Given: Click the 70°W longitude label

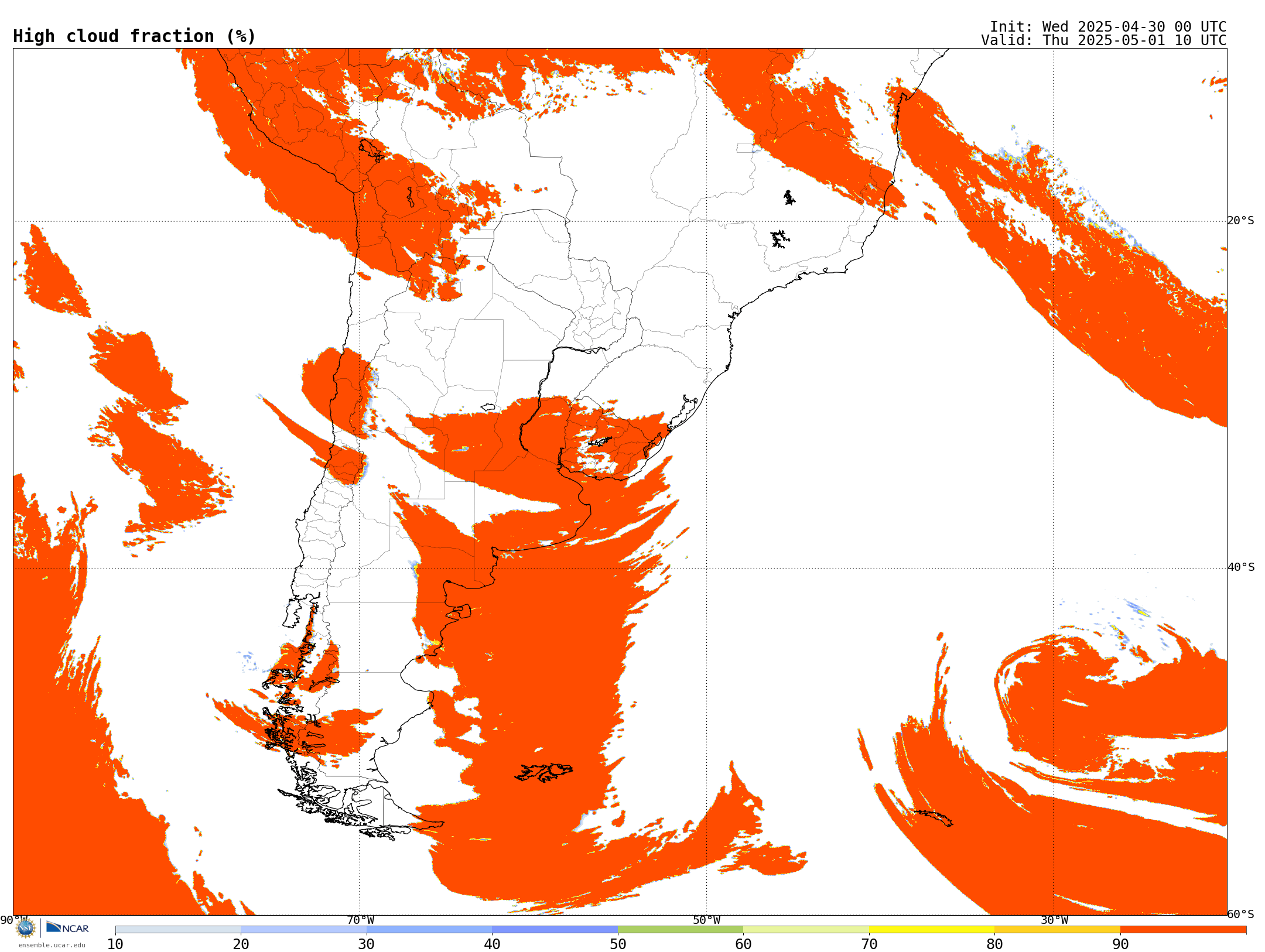Looking at the screenshot, I should pyautogui.click(x=360, y=920).
